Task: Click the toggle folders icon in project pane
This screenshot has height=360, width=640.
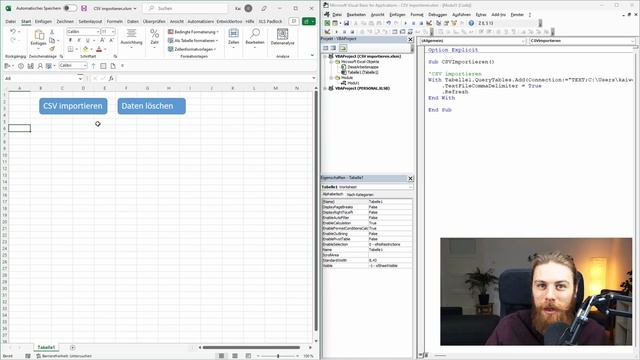Action: click(x=343, y=48)
